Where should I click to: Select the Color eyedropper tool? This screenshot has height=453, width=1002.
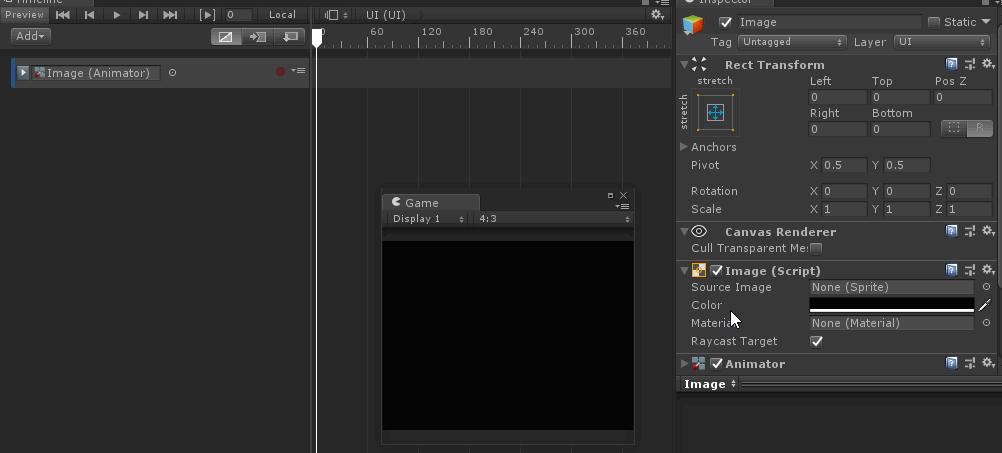coord(985,305)
